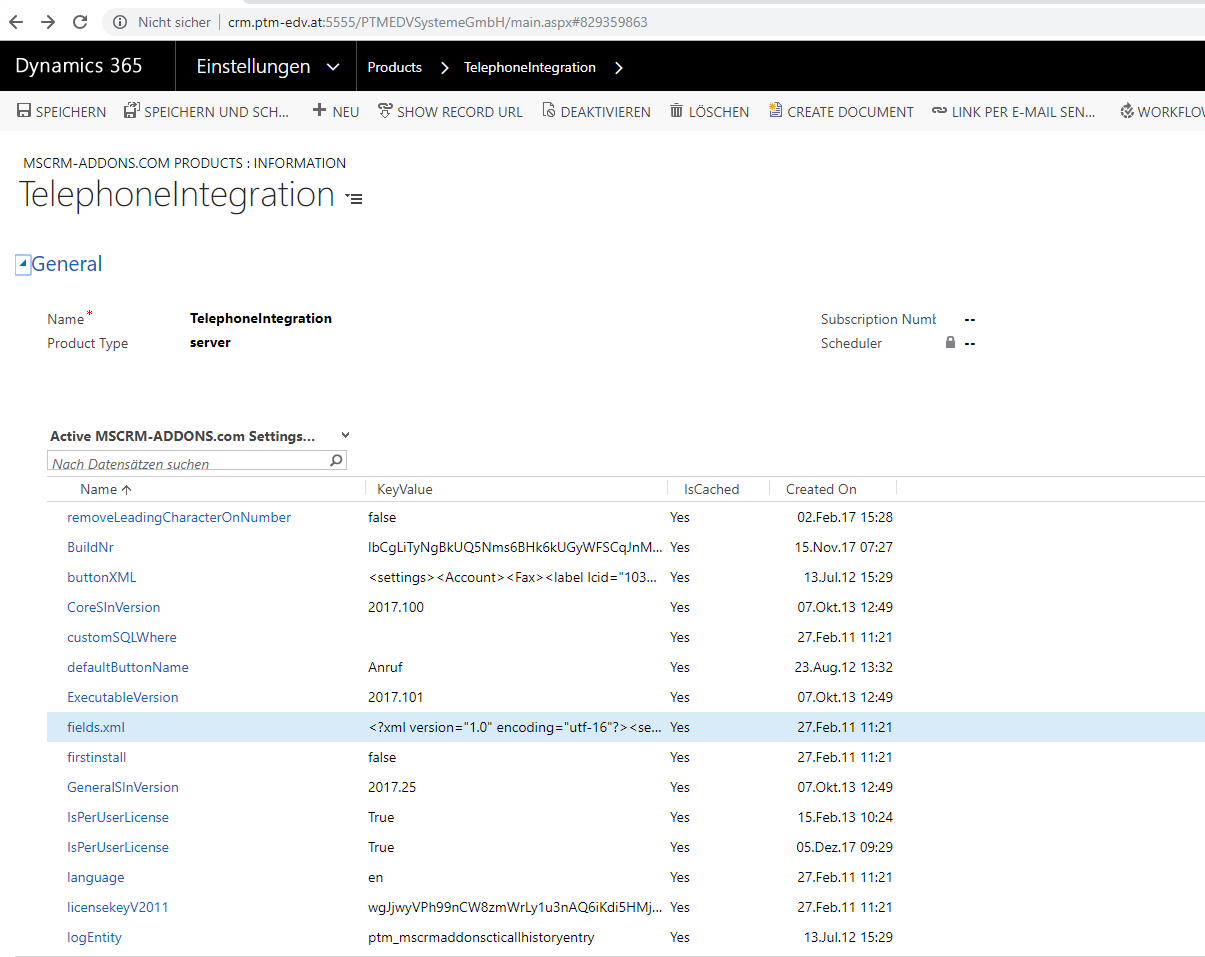Screen dimensions: 1205x957
Task: Click the Subscription Number empty value
Action: (970, 319)
